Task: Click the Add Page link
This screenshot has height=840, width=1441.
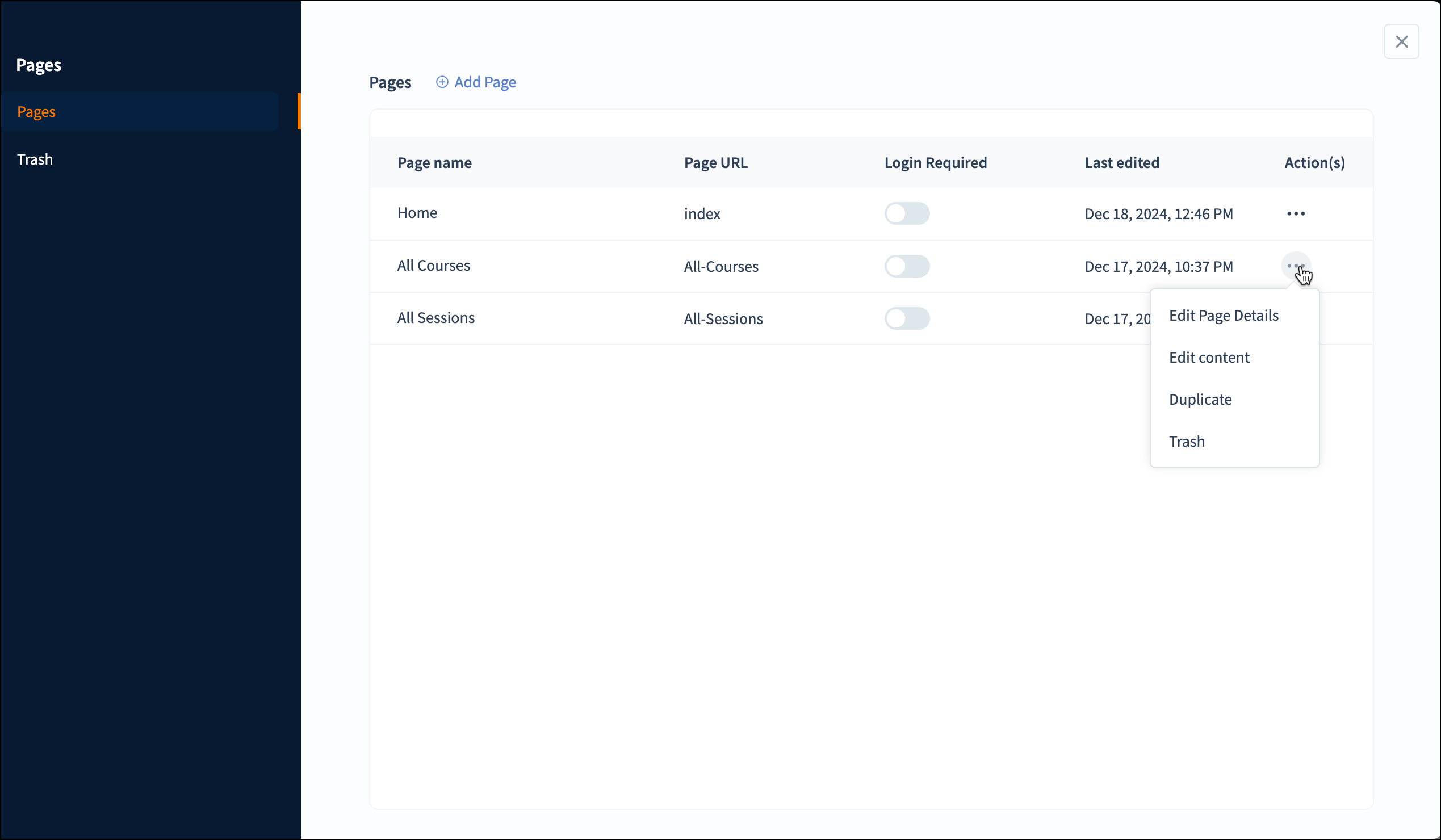Action: coord(484,82)
